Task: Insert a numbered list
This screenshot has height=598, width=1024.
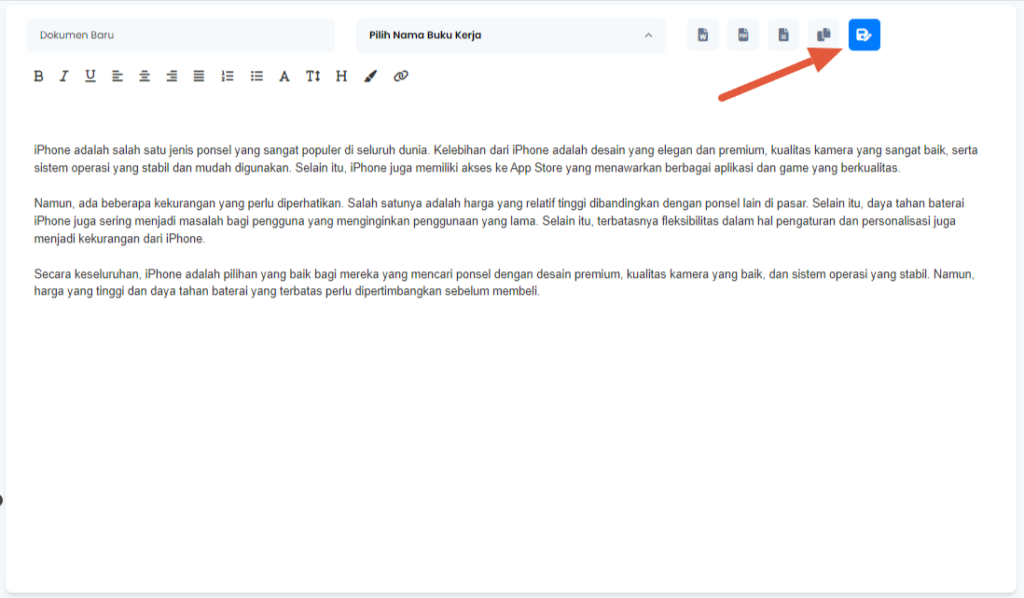Action: pyautogui.click(x=227, y=76)
